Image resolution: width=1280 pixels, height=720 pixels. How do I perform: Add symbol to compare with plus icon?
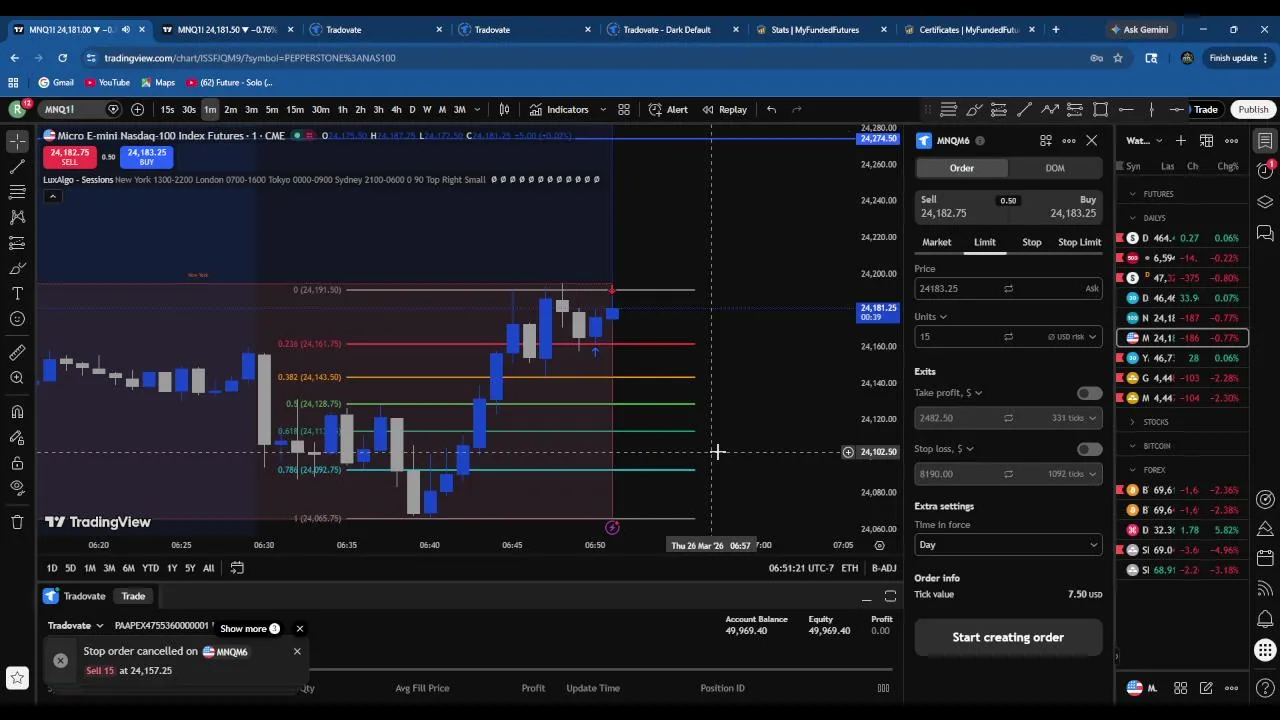pos(137,109)
